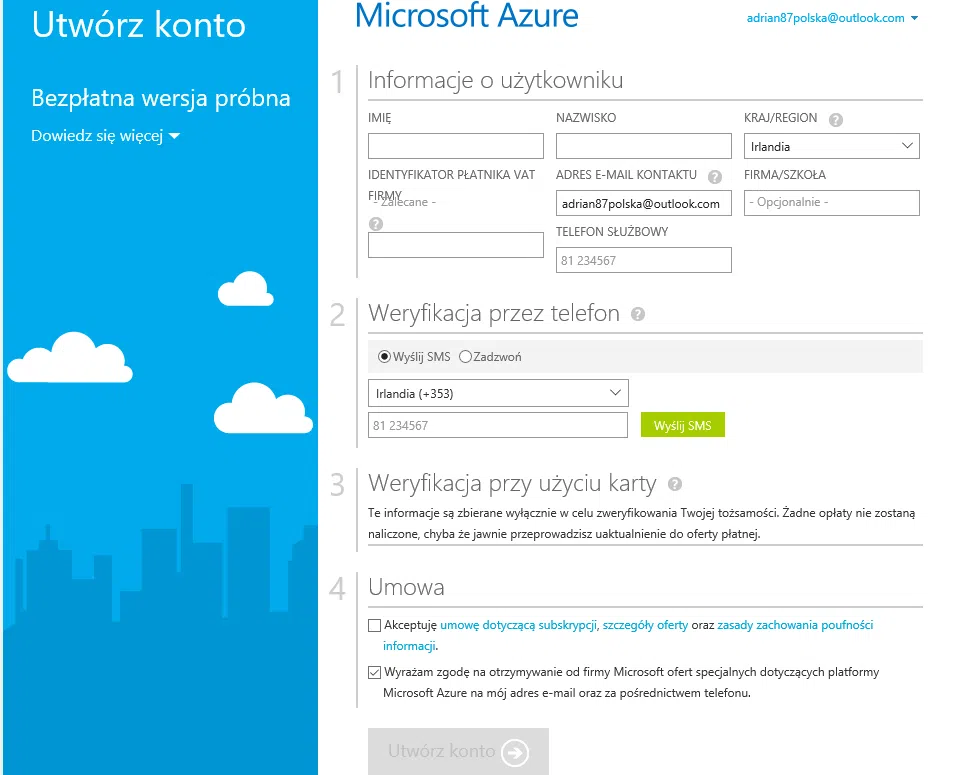Select the Zadzwoń radio option
This screenshot has height=775, width=963.
(465, 357)
